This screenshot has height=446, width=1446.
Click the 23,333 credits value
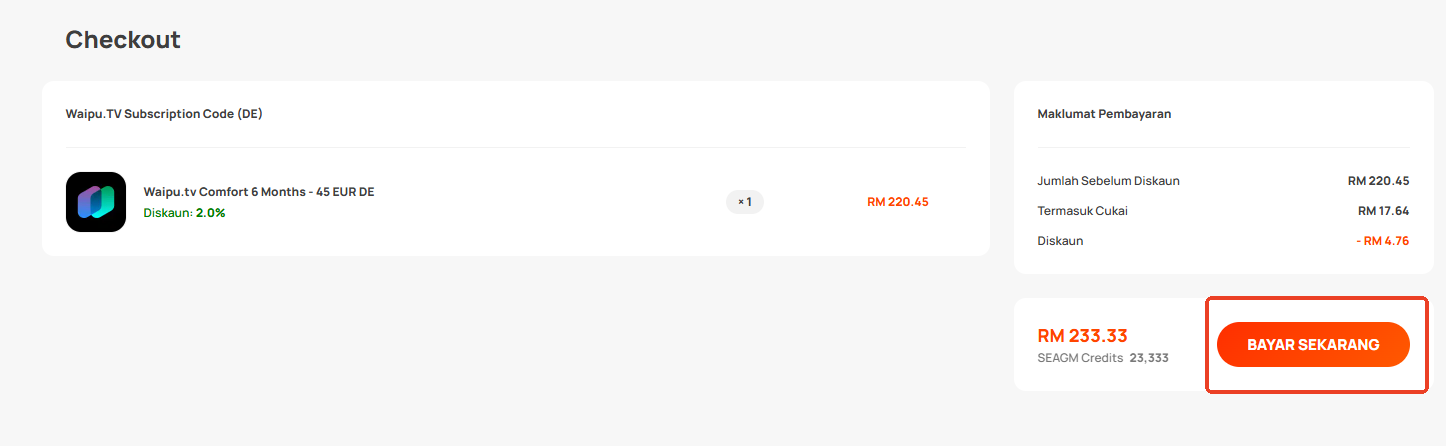click(x=1149, y=358)
